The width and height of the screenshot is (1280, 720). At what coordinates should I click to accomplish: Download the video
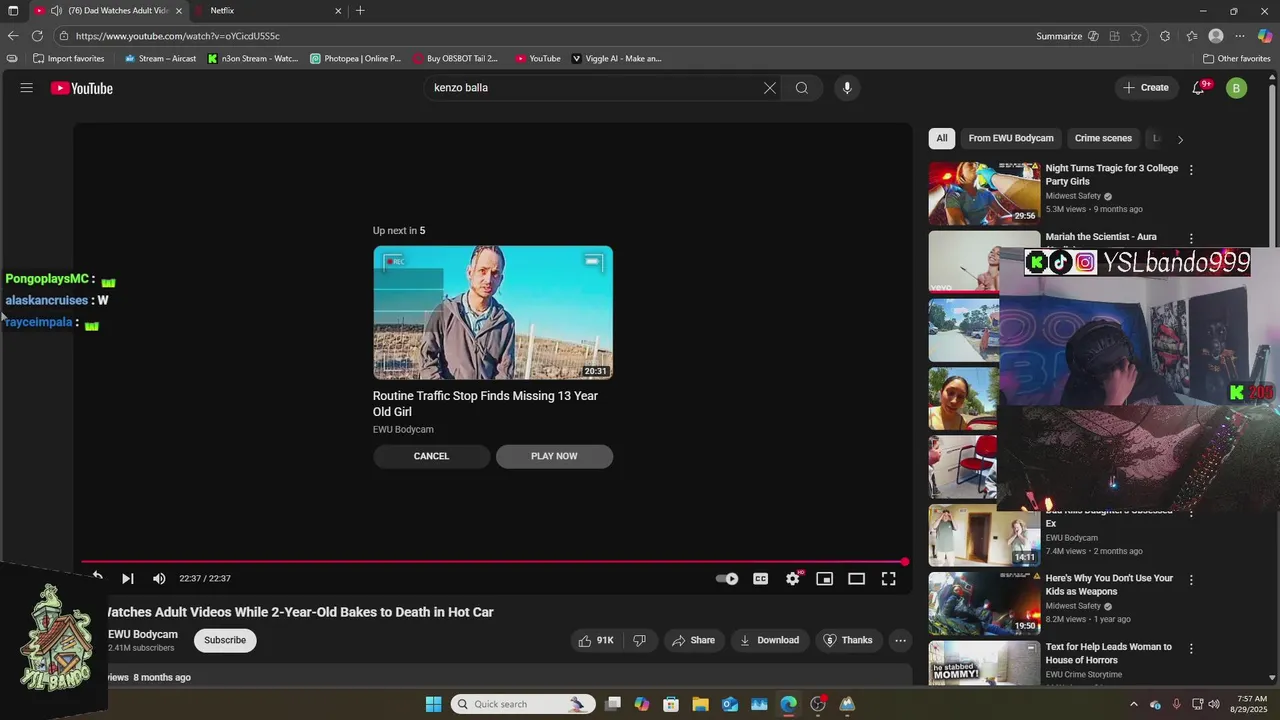(768, 640)
